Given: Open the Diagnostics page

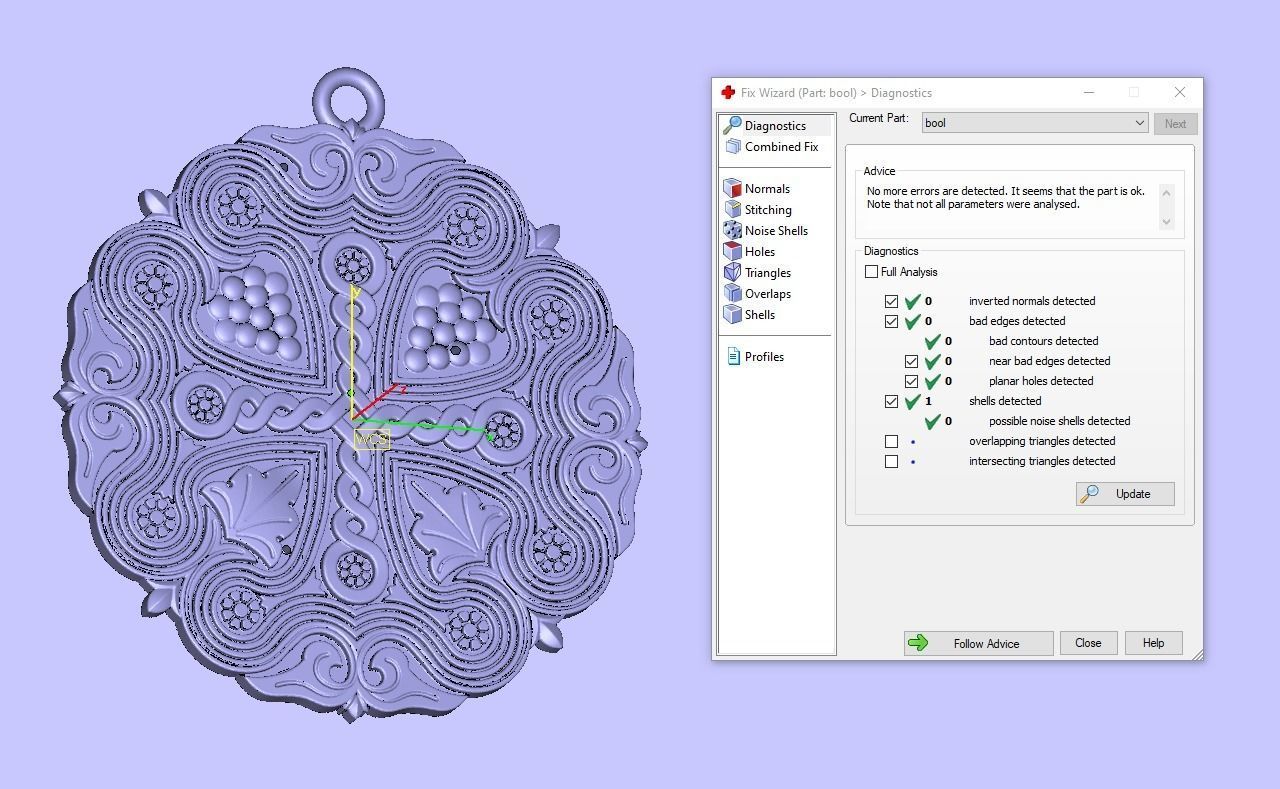Looking at the screenshot, I should tap(775, 126).
